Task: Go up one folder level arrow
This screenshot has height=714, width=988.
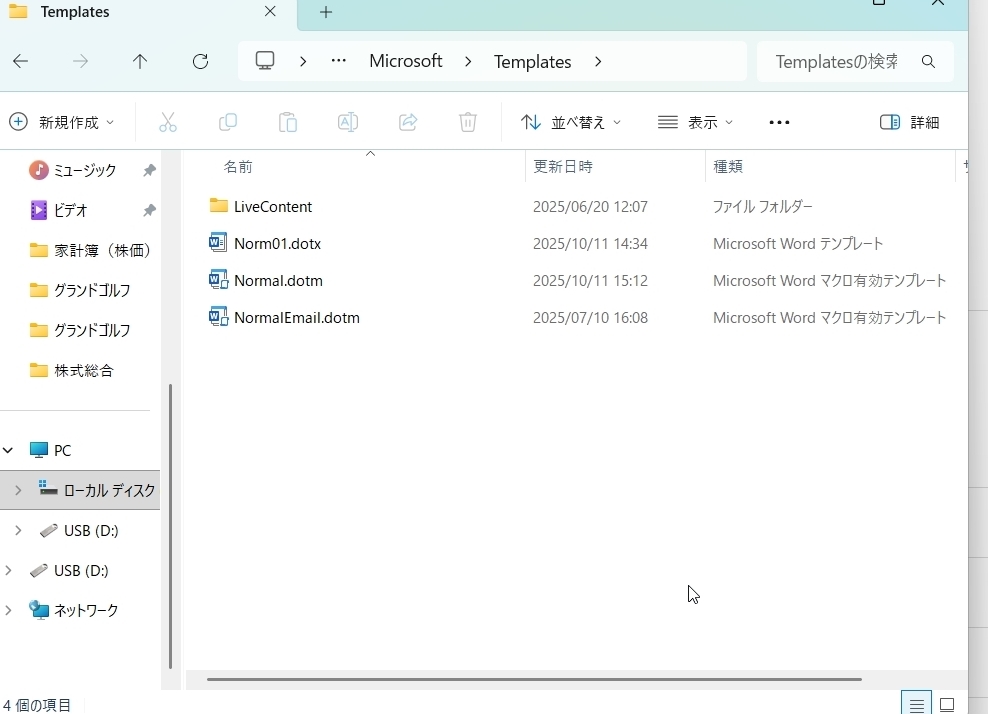Action: (x=140, y=62)
